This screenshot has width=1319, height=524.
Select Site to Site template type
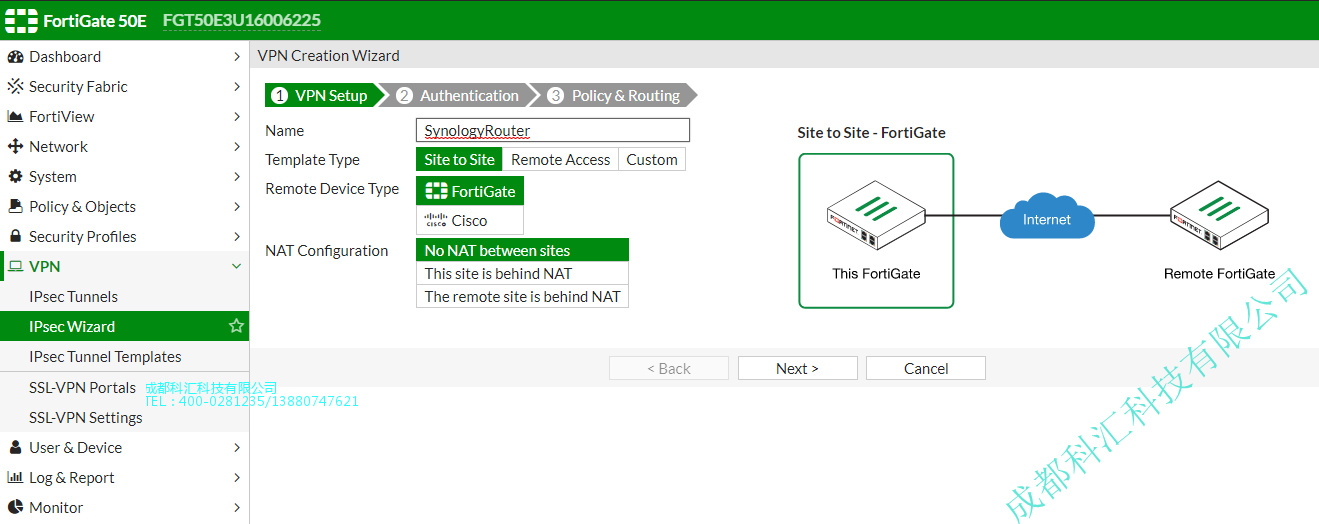click(459, 159)
